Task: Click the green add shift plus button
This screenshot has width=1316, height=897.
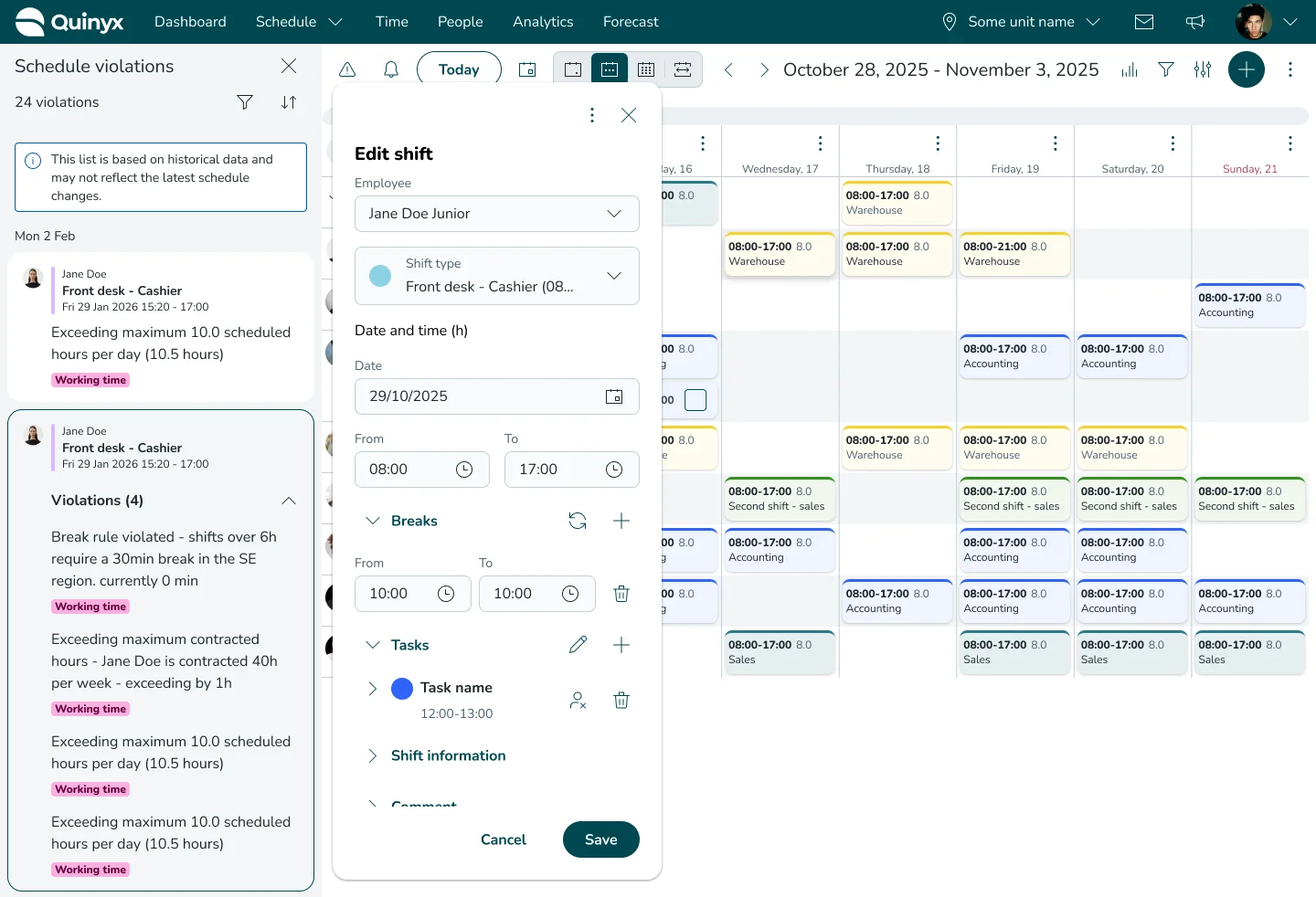Action: click(x=1247, y=69)
